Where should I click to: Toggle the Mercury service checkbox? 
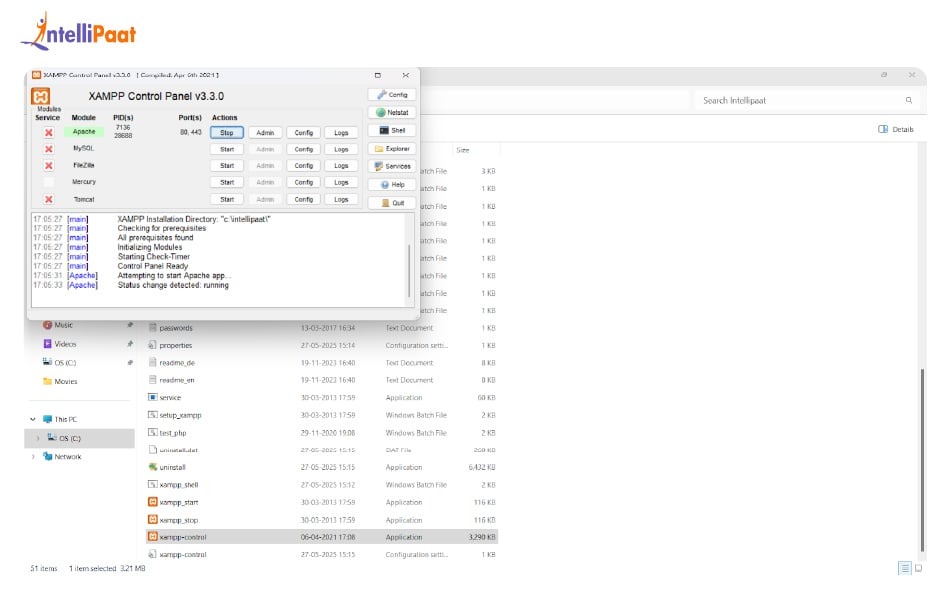click(49, 182)
